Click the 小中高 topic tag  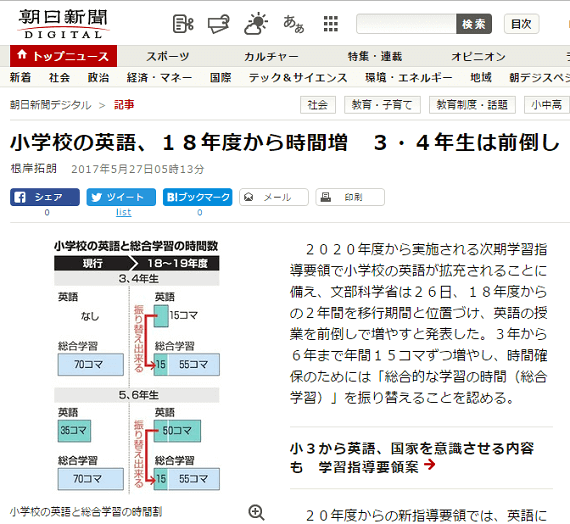[547, 105]
